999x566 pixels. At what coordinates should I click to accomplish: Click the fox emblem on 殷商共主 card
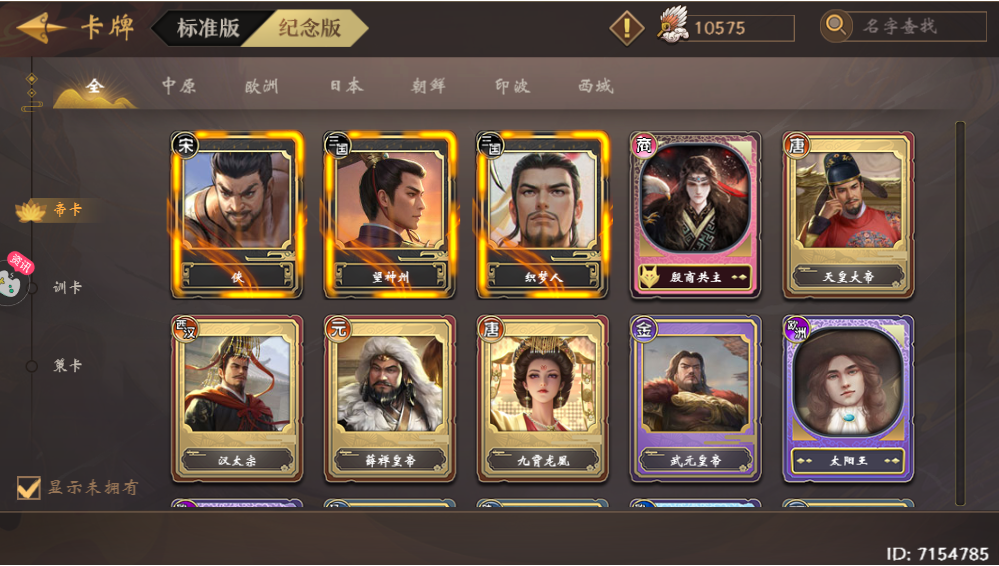(x=649, y=277)
